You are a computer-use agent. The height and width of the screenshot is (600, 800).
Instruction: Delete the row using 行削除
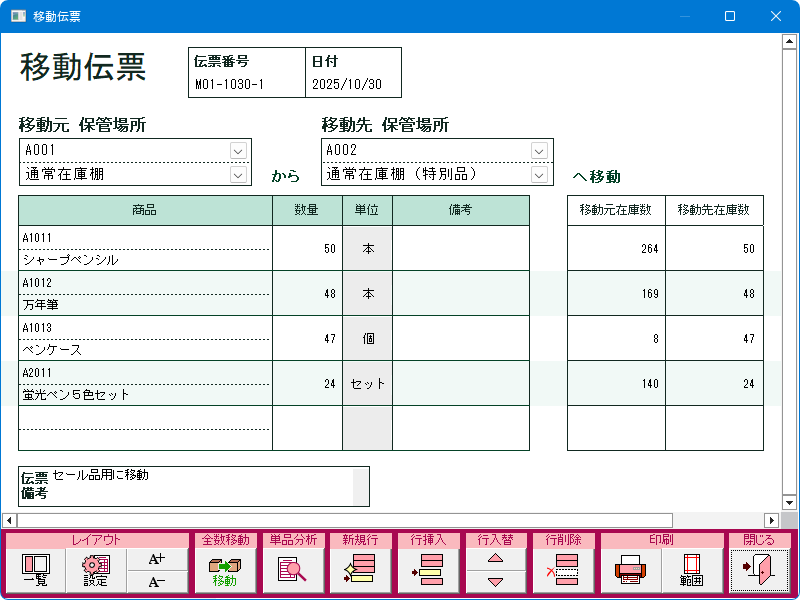click(x=563, y=570)
